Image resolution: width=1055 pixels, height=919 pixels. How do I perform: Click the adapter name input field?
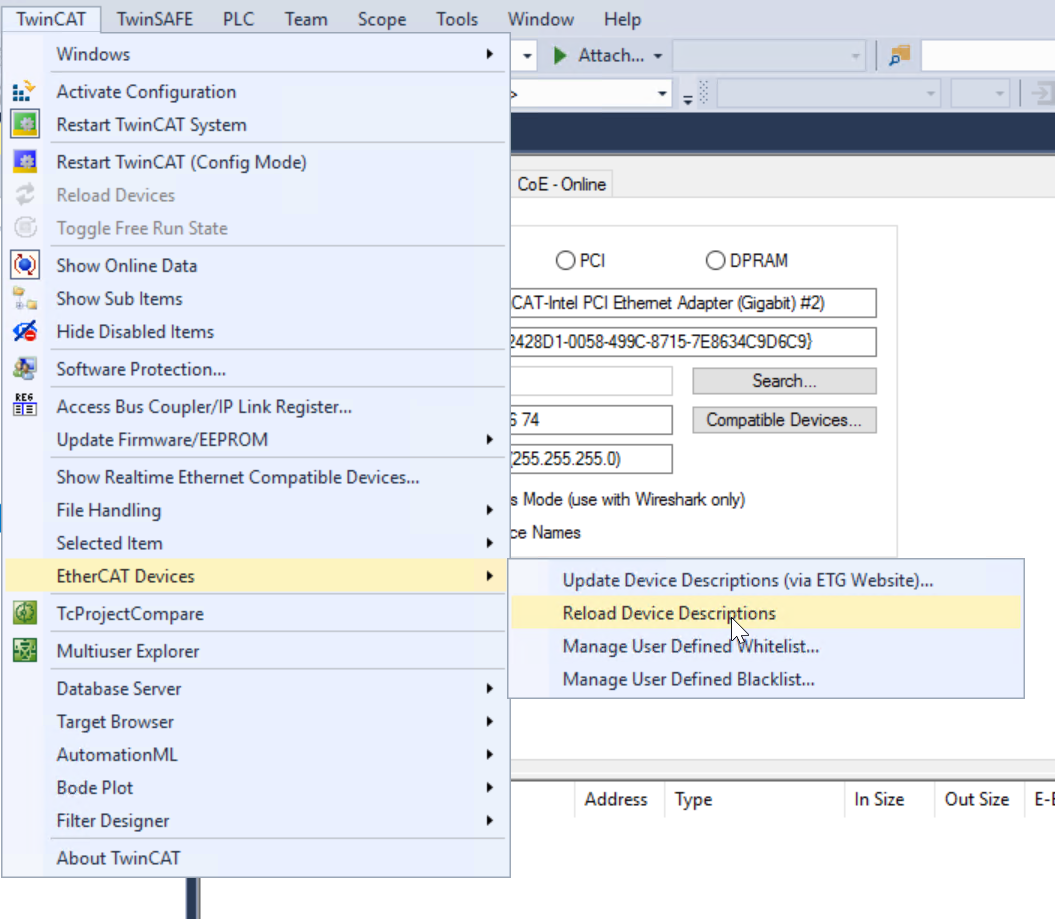693,303
